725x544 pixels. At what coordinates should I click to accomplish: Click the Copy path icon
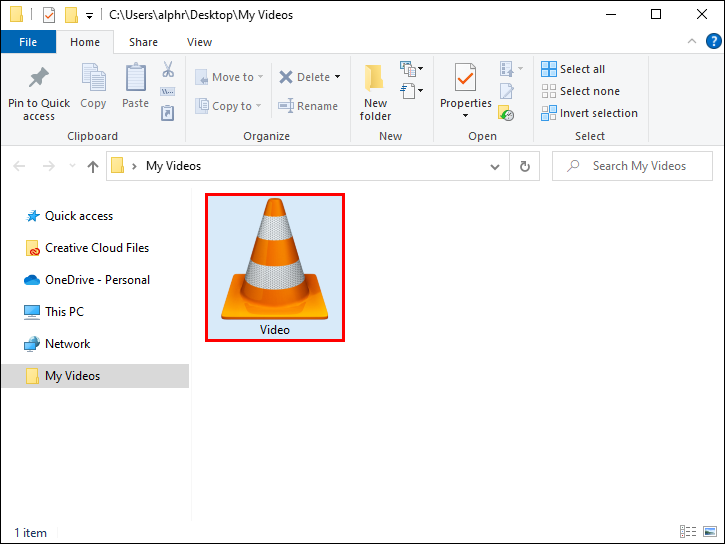167,92
